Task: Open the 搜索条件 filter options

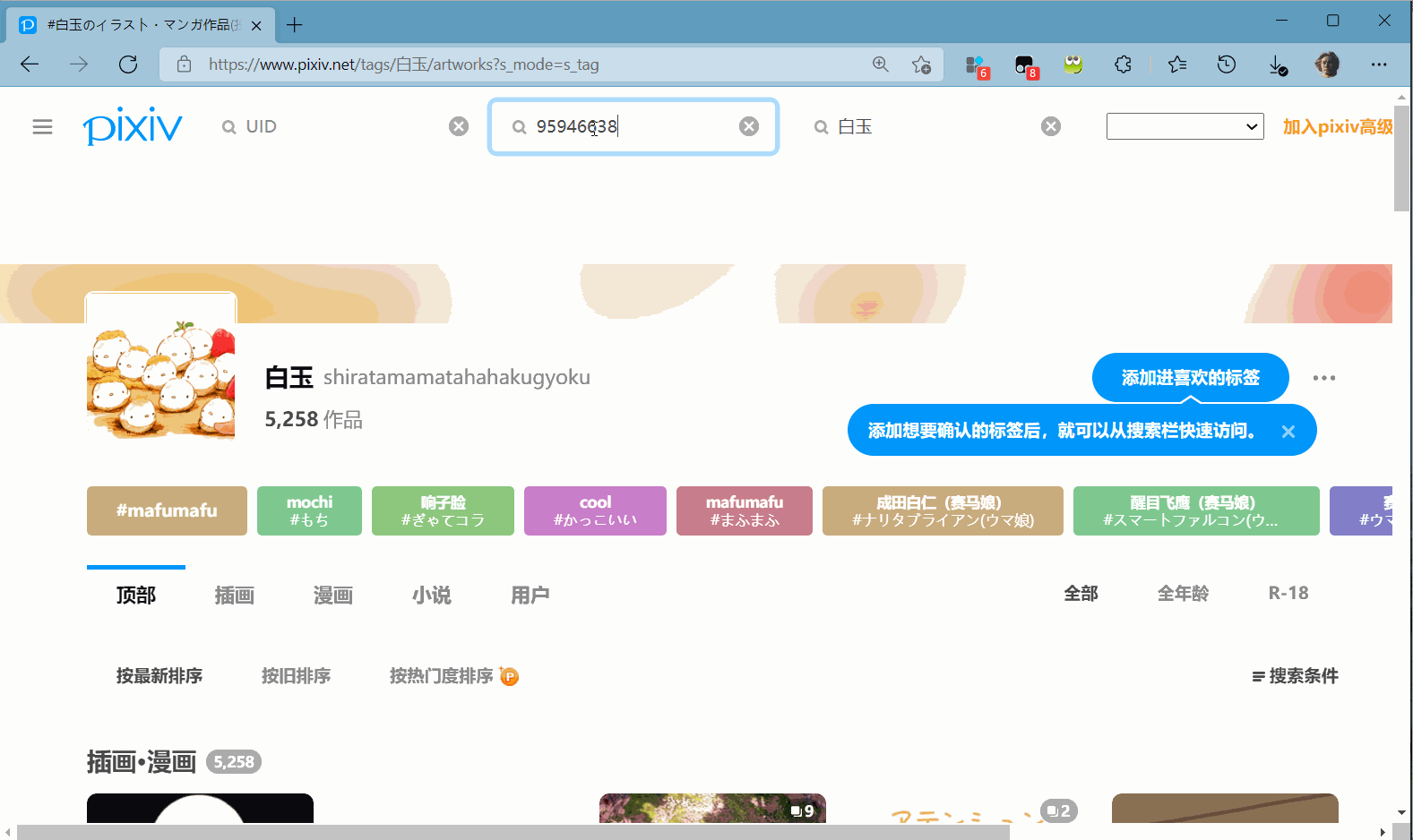Action: [x=1295, y=676]
